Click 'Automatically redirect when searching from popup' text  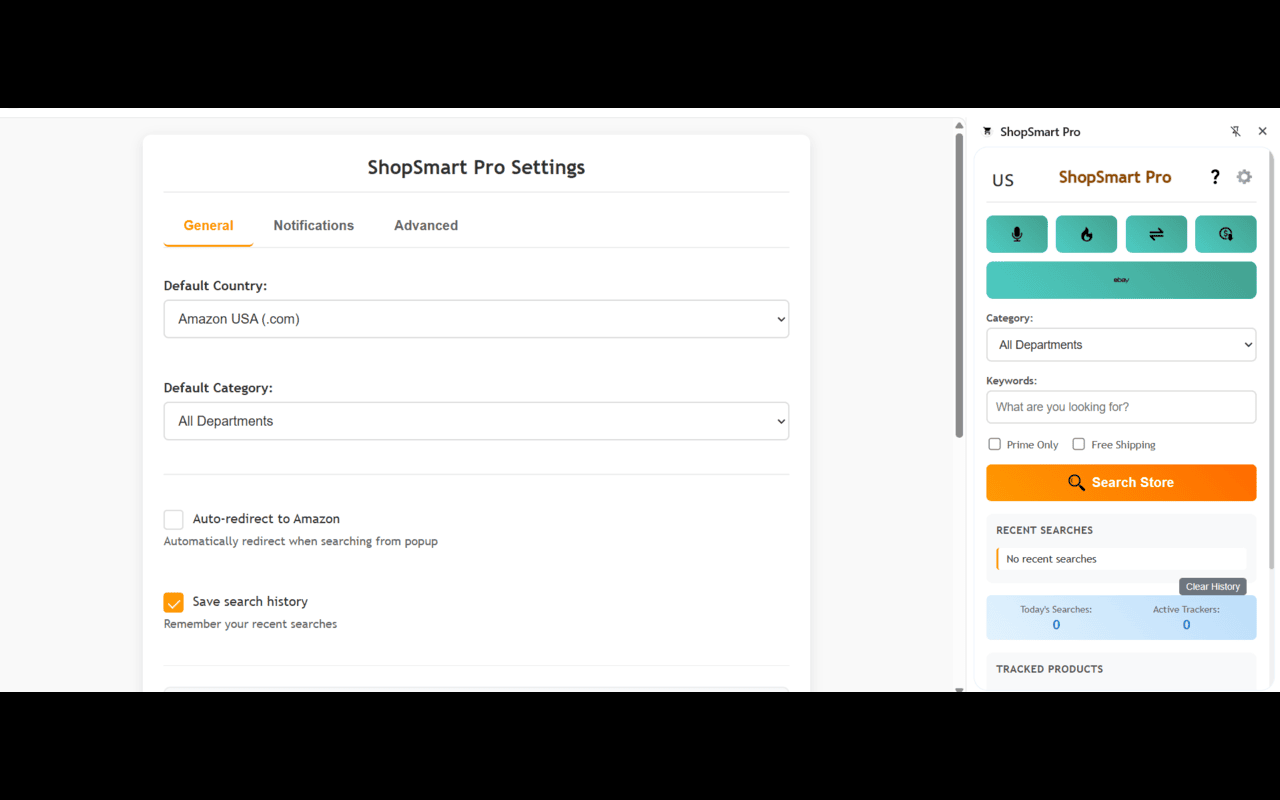(301, 541)
